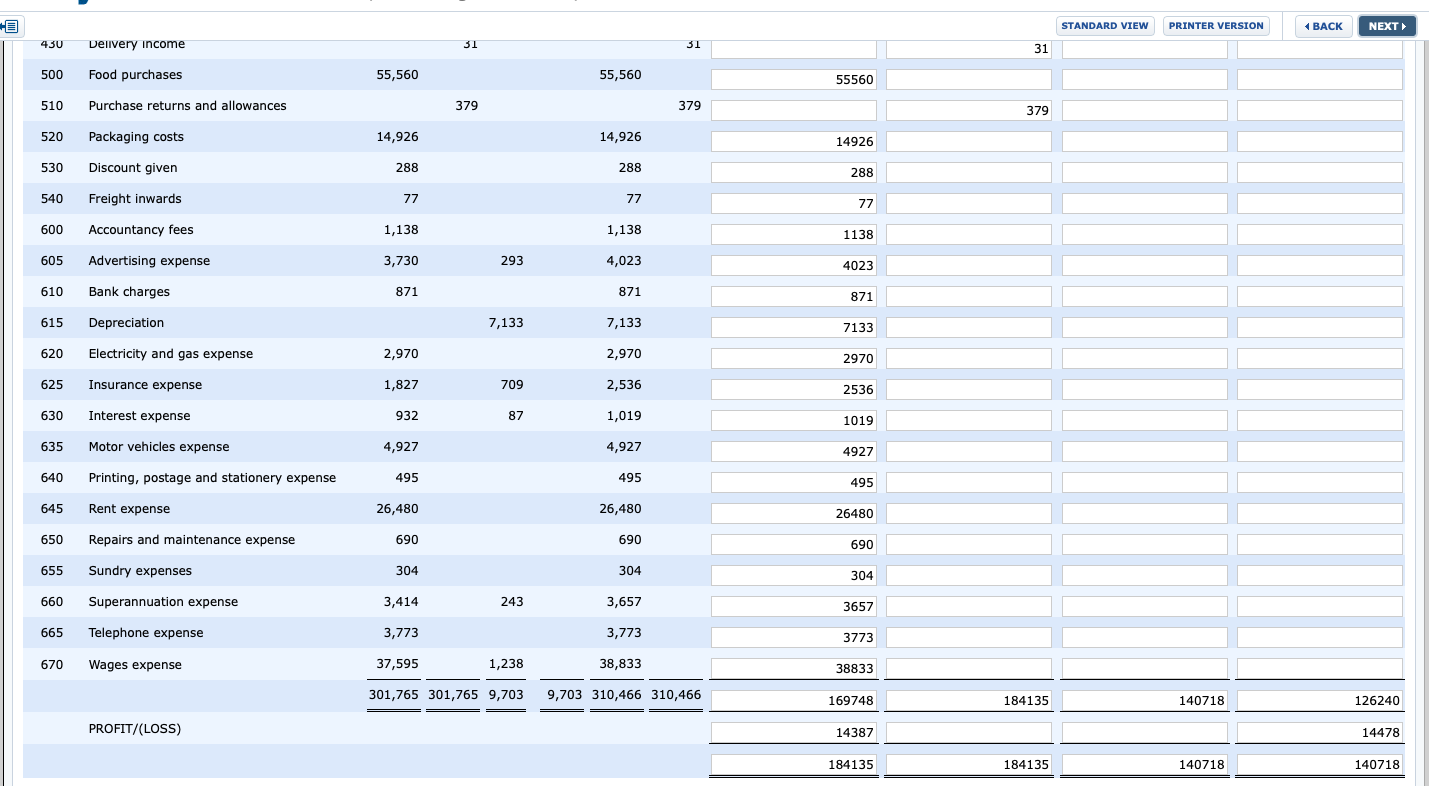Select the Profit/(Loss) input containing 14387
The height and width of the screenshot is (786, 1429).
click(x=794, y=733)
